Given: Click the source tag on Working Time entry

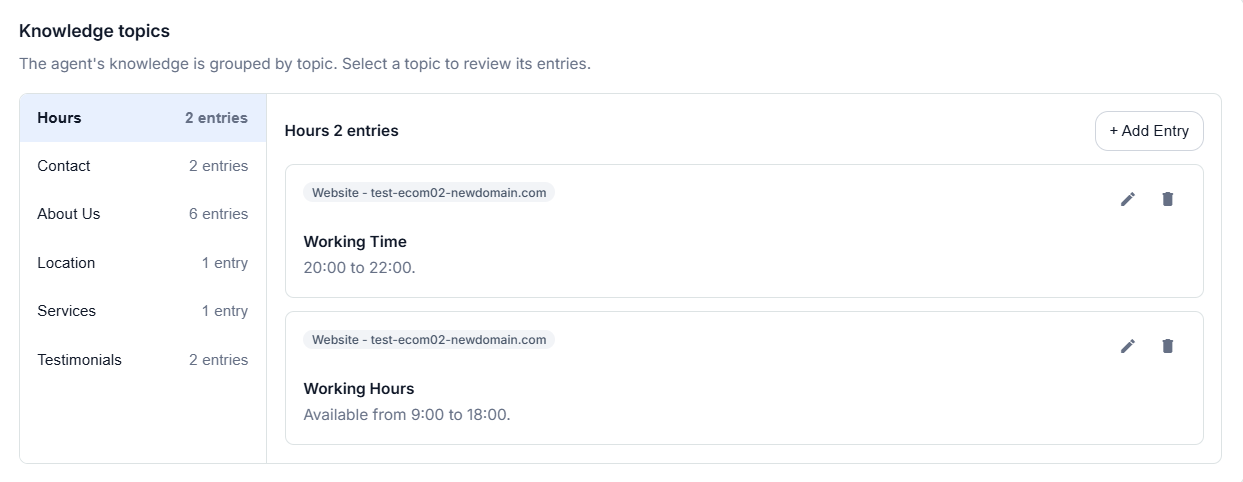Looking at the screenshot, I should (x=429, y=193).
